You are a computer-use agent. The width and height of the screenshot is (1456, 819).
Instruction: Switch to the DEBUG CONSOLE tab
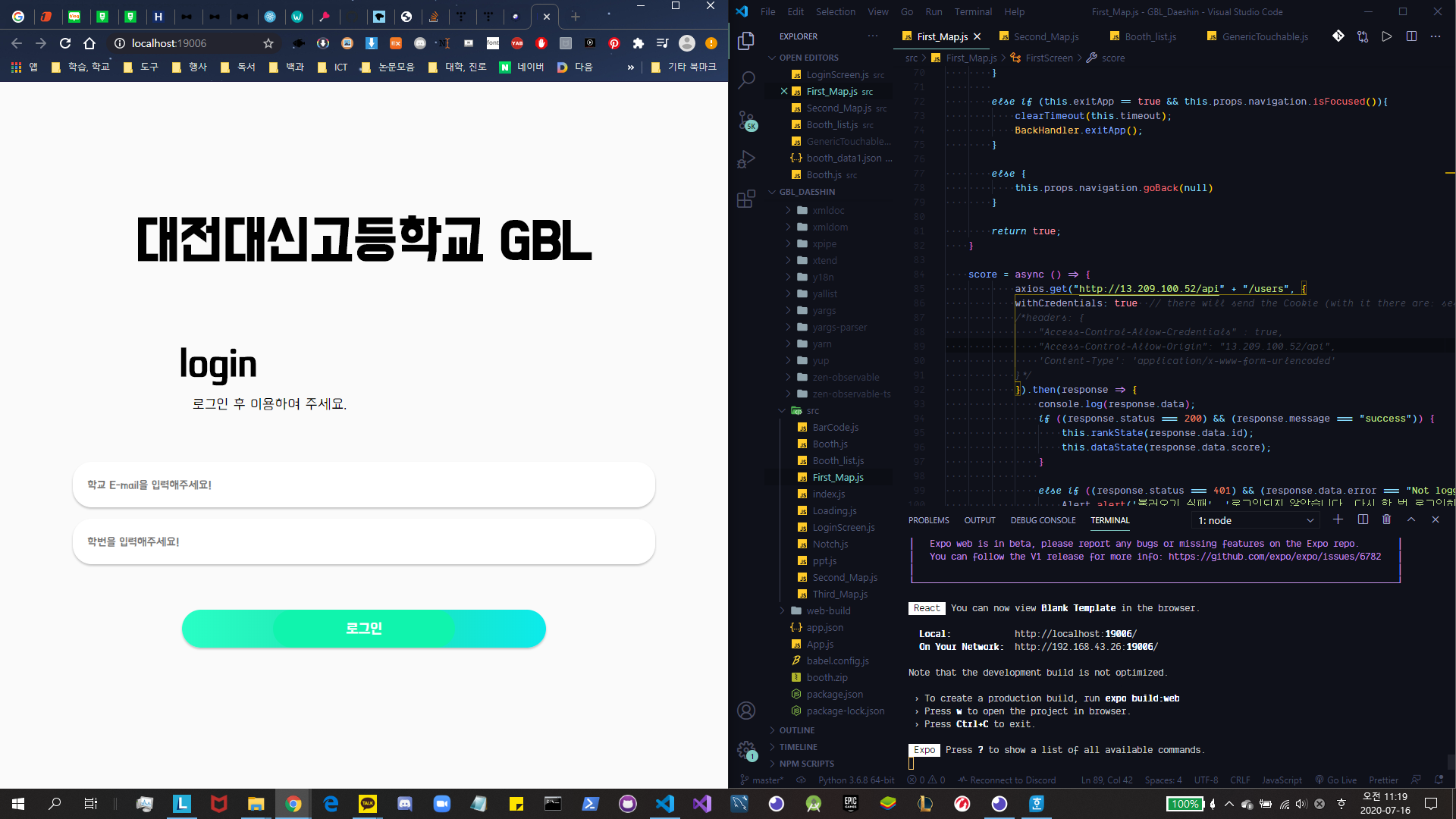pyautogui.click(x=1043, y=520)
